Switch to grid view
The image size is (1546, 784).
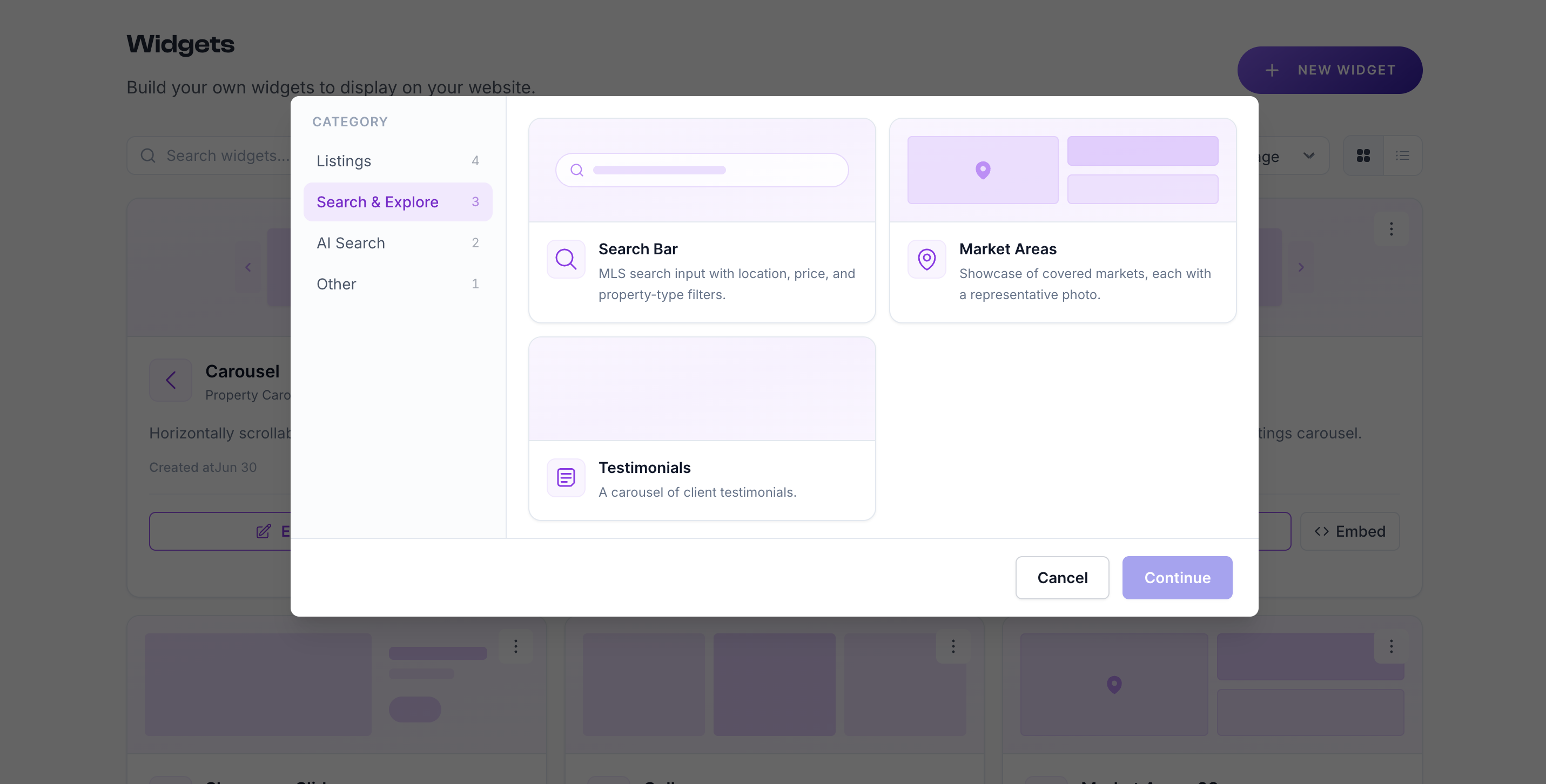pos(1363,156)
